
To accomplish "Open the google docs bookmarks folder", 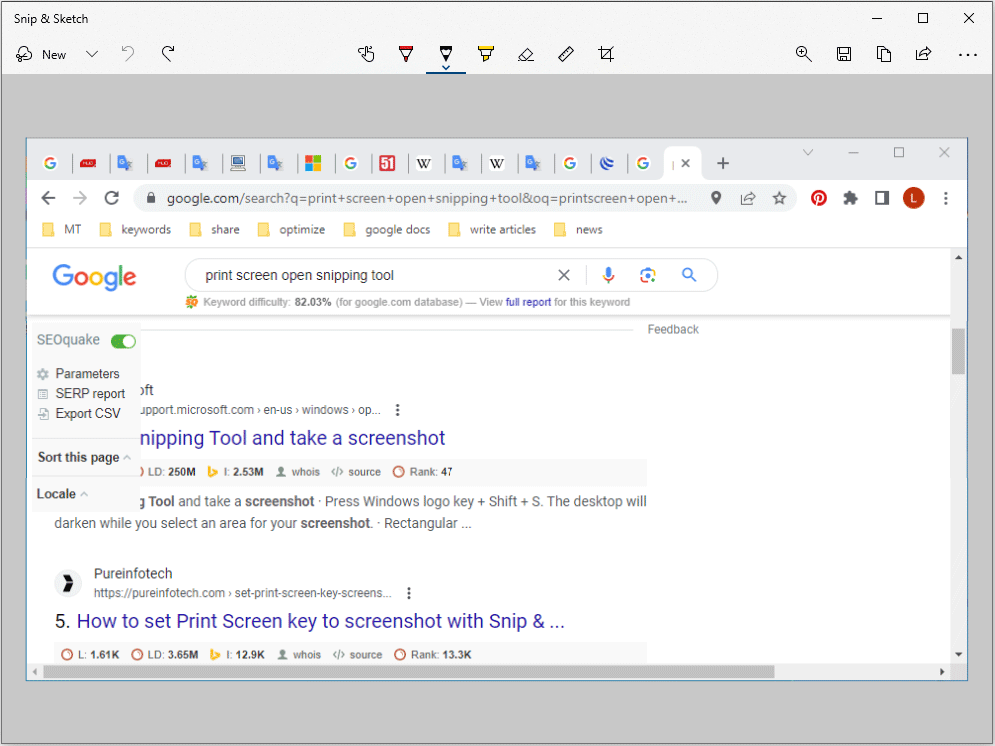I will (x=386, y=230).
